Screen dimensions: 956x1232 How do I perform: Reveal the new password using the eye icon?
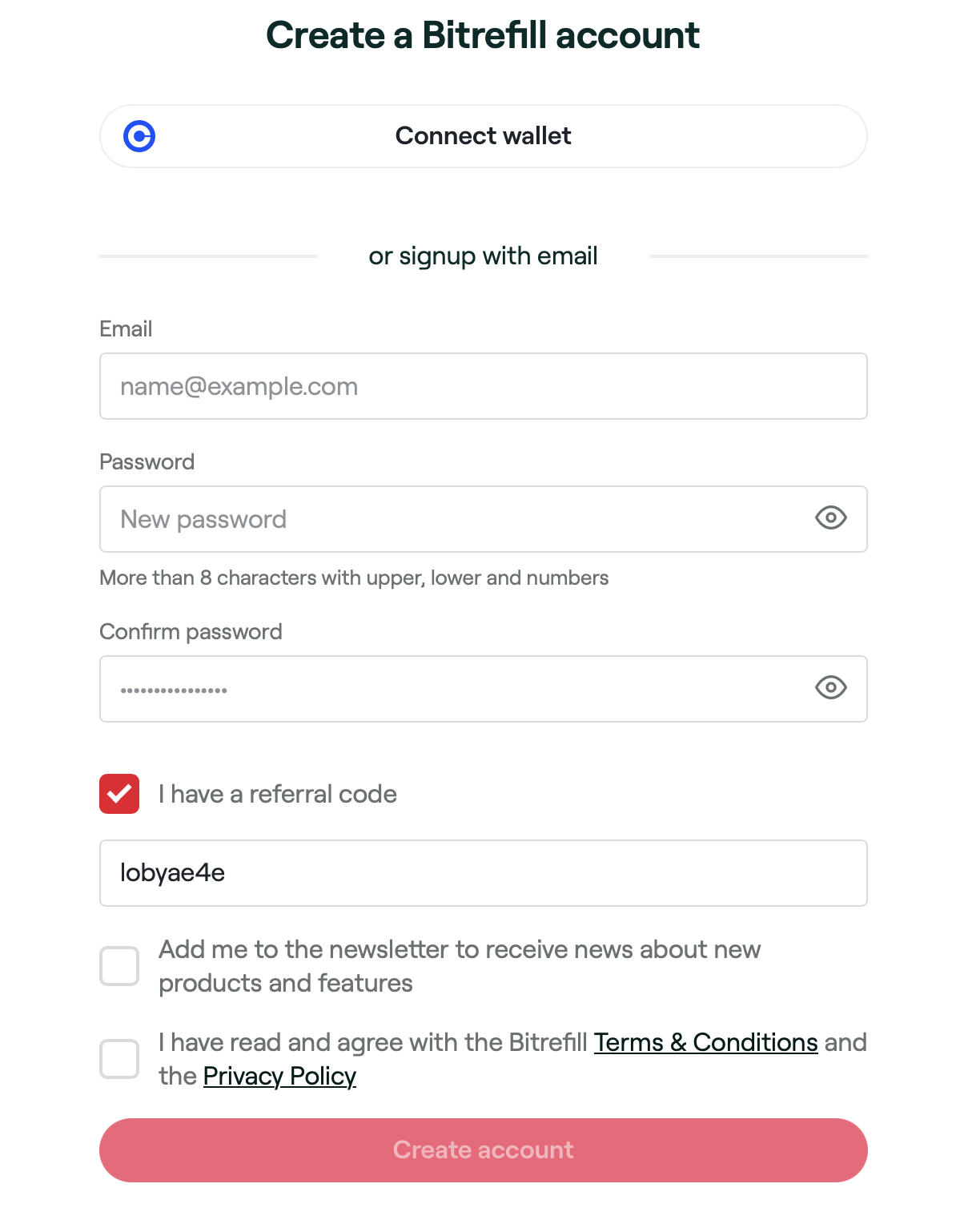pyautogui.click(x=830, y=519)
